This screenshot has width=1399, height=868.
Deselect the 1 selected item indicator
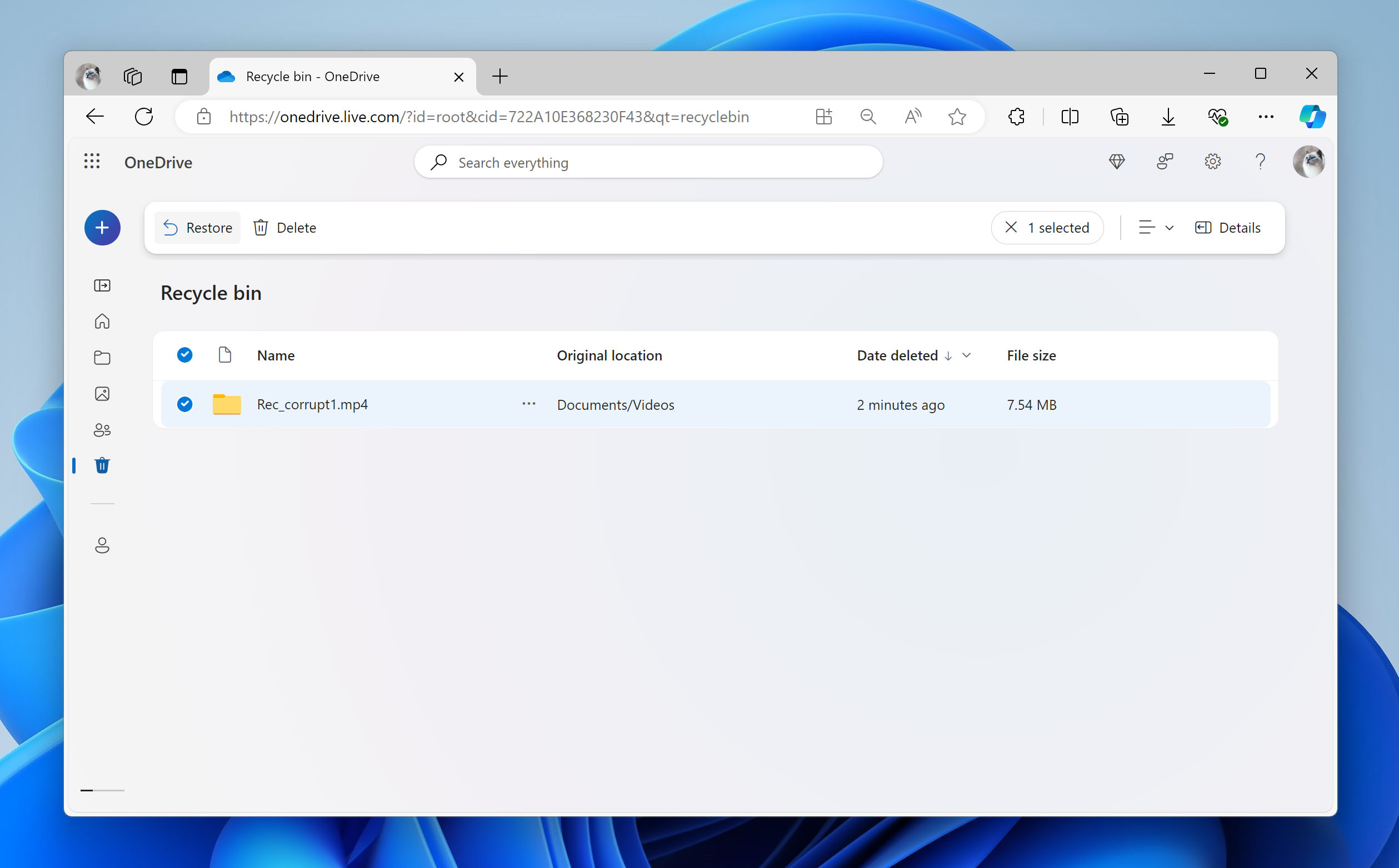click(x=1011, y=227)
